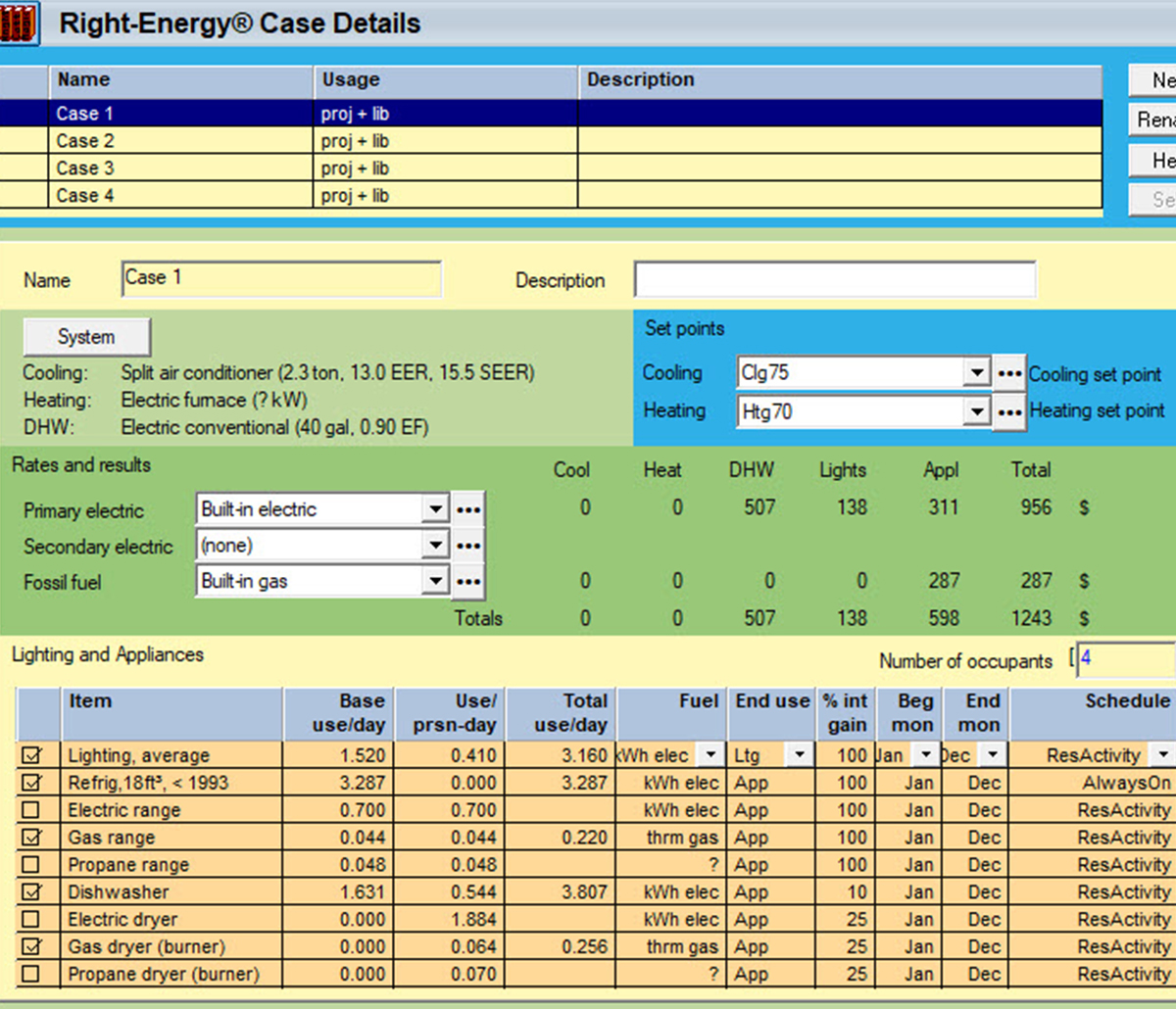
Task: Open the Built-in electric dropdown
Action: (436, 508)
